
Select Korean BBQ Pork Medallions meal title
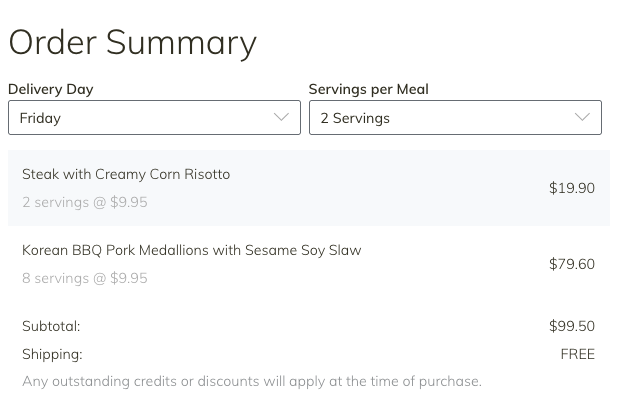pyautogui.click(x=192, y=250)
